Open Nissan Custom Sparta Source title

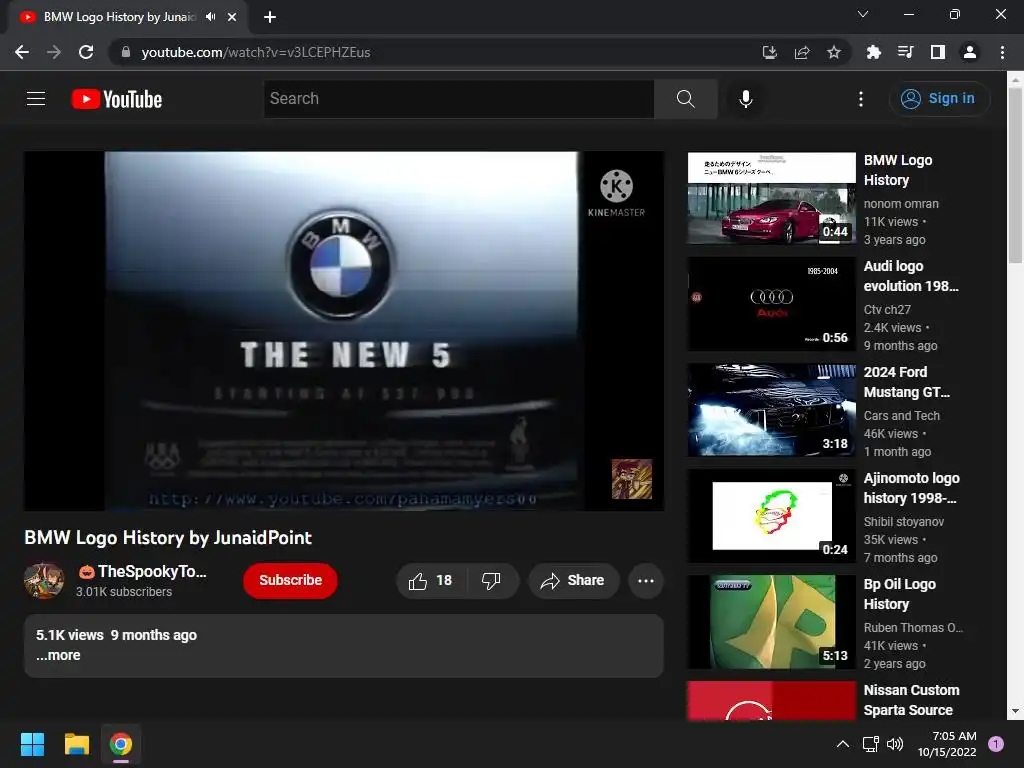pyautogui.click(x=912, y=700)
